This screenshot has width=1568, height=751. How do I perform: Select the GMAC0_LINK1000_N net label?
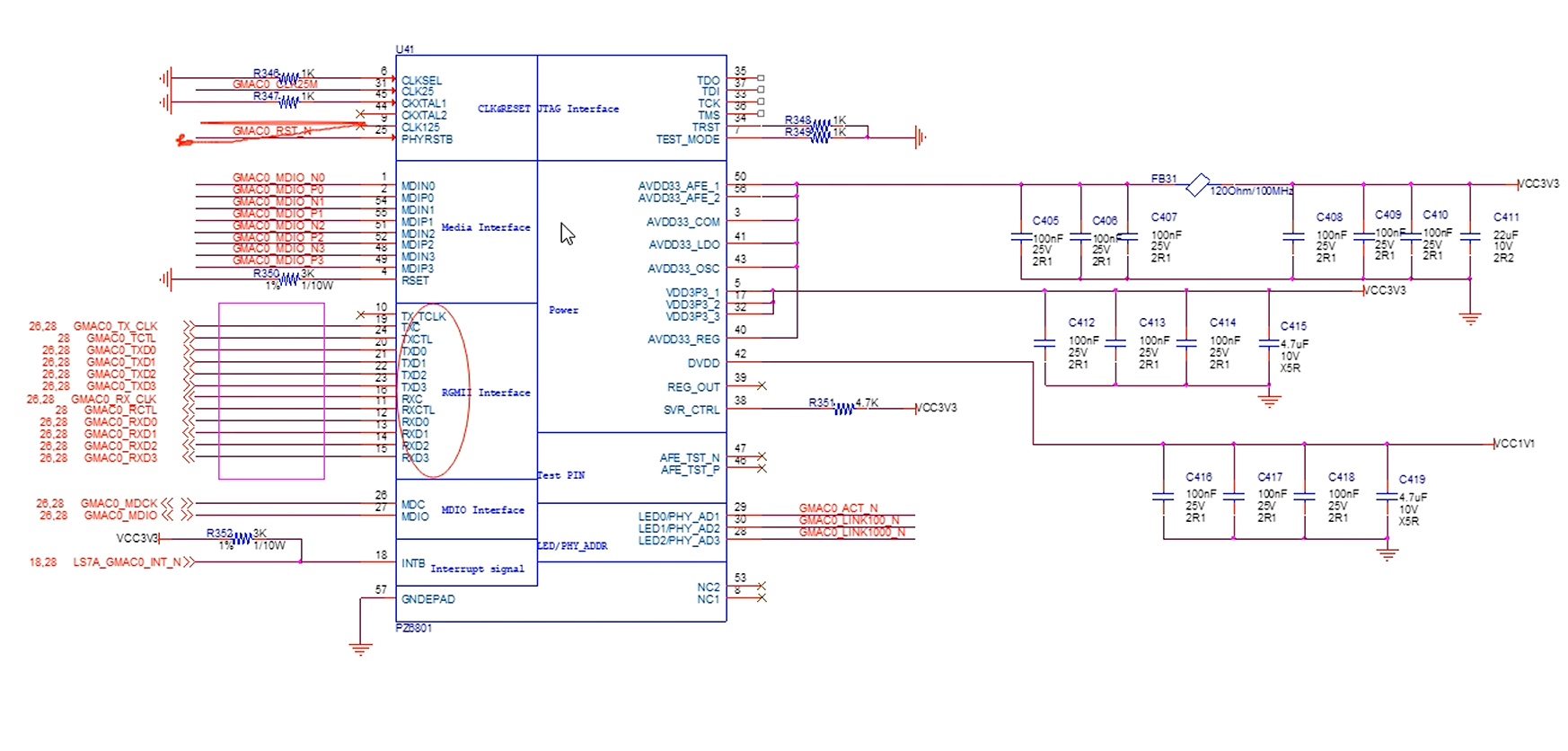coord(852,532)
